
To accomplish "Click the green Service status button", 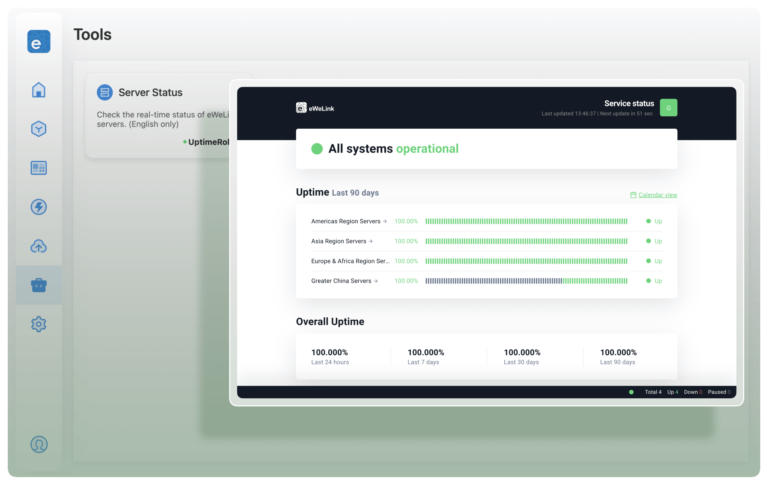I will point(668,108).
